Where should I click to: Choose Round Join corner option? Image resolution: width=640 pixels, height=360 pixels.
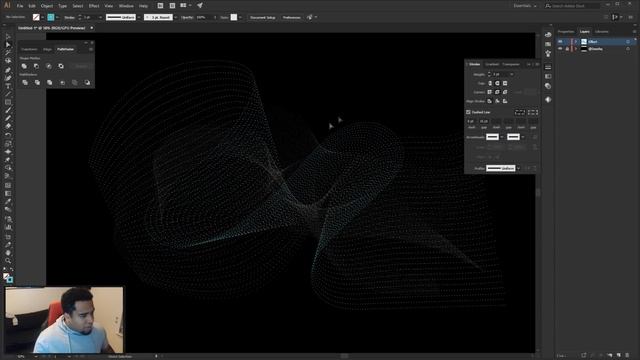[x=497, y=92]
